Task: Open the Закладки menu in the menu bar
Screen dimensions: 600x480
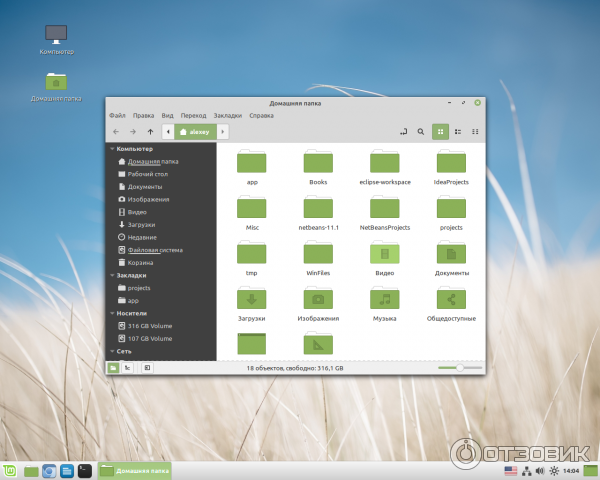Action: [x=227, y=115]
